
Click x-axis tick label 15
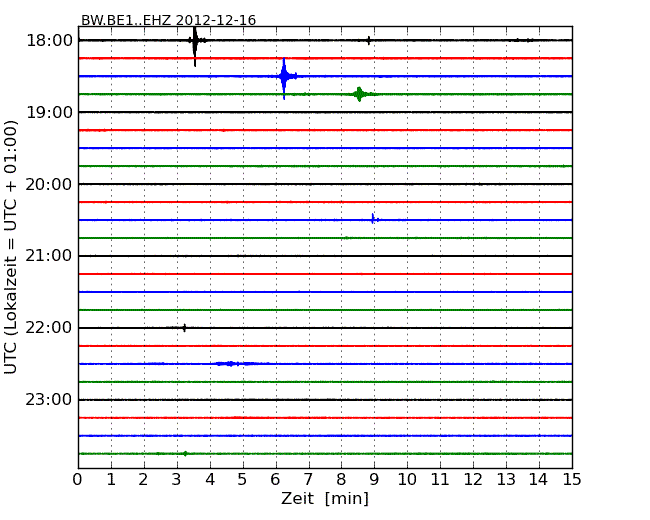click(572, 479)
